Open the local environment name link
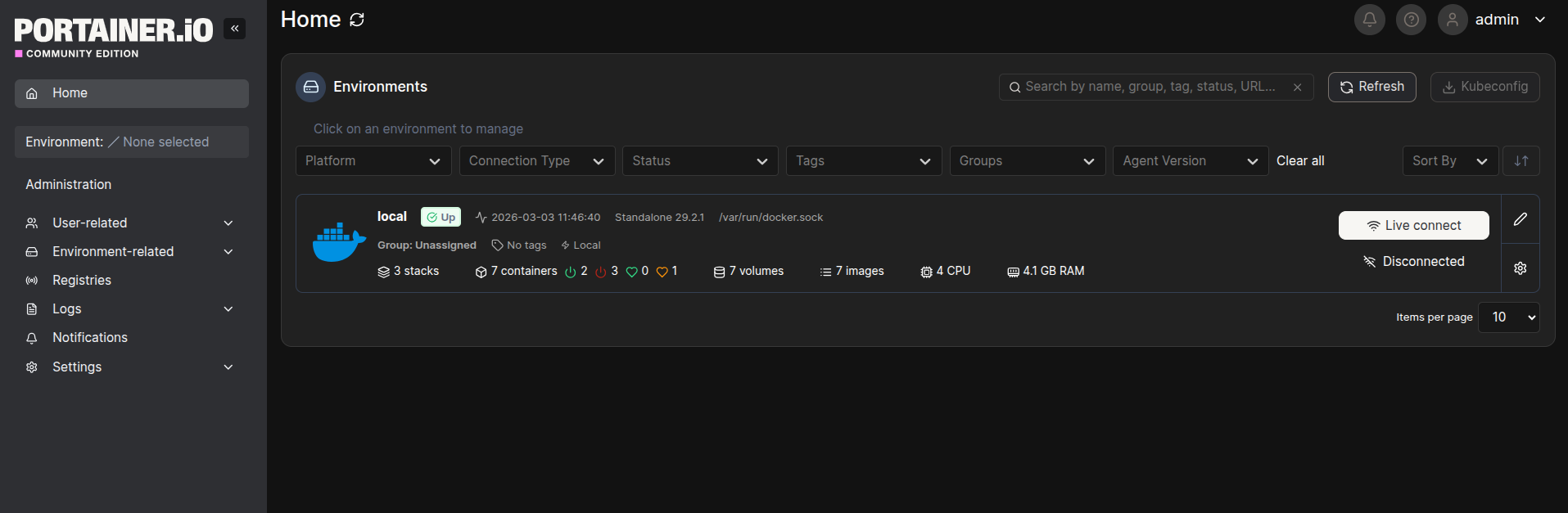The image size is (1568, 513). point(391,217)
